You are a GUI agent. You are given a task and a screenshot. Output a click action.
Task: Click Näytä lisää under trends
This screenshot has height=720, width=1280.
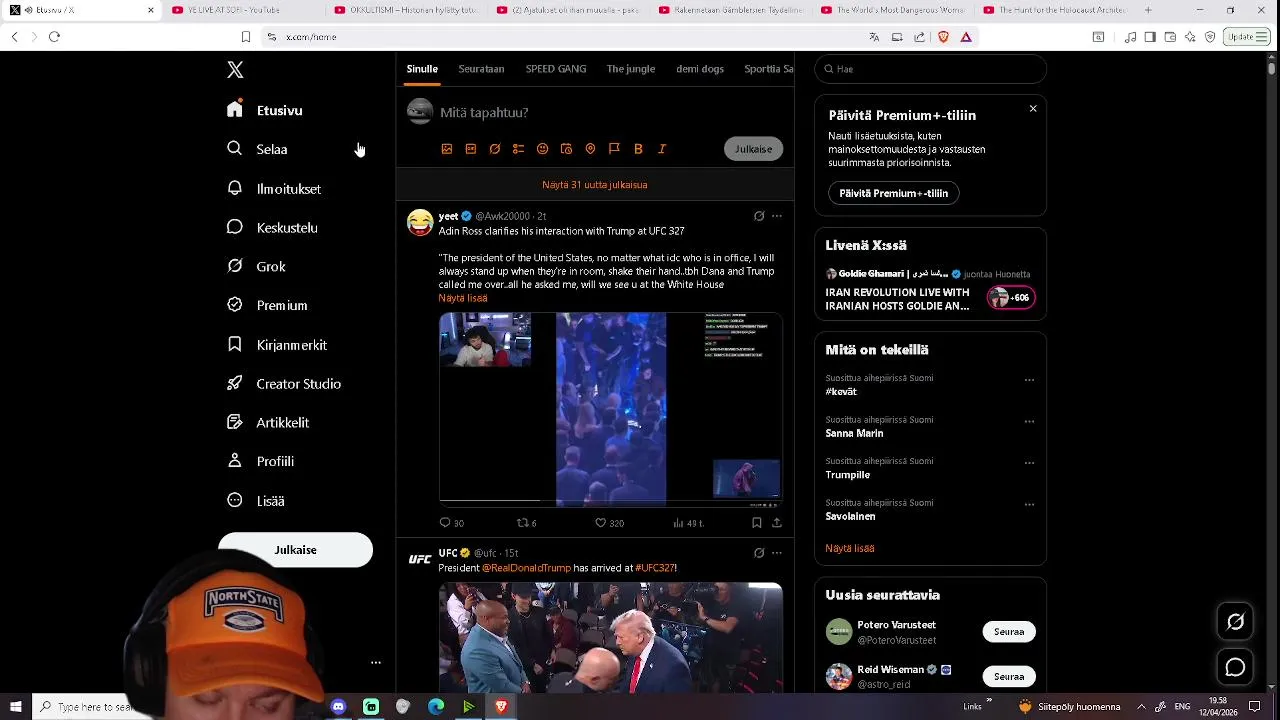point(850,548)
